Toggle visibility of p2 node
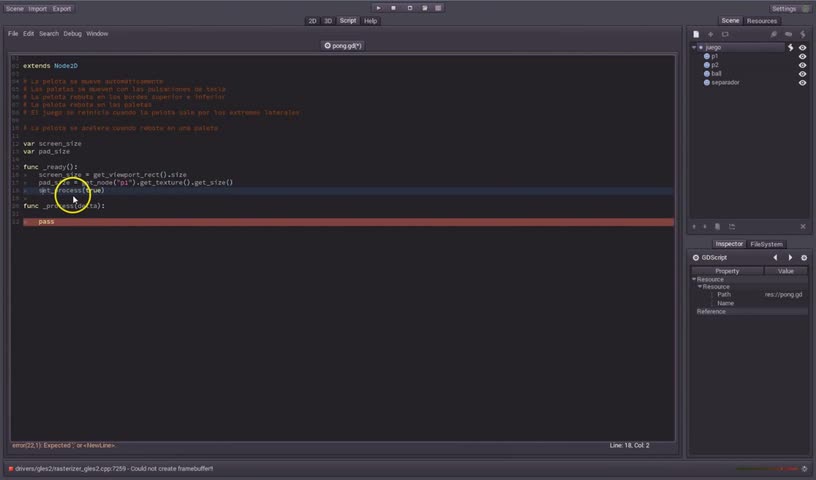Screen dimensions: 816x480 (802, 65)
